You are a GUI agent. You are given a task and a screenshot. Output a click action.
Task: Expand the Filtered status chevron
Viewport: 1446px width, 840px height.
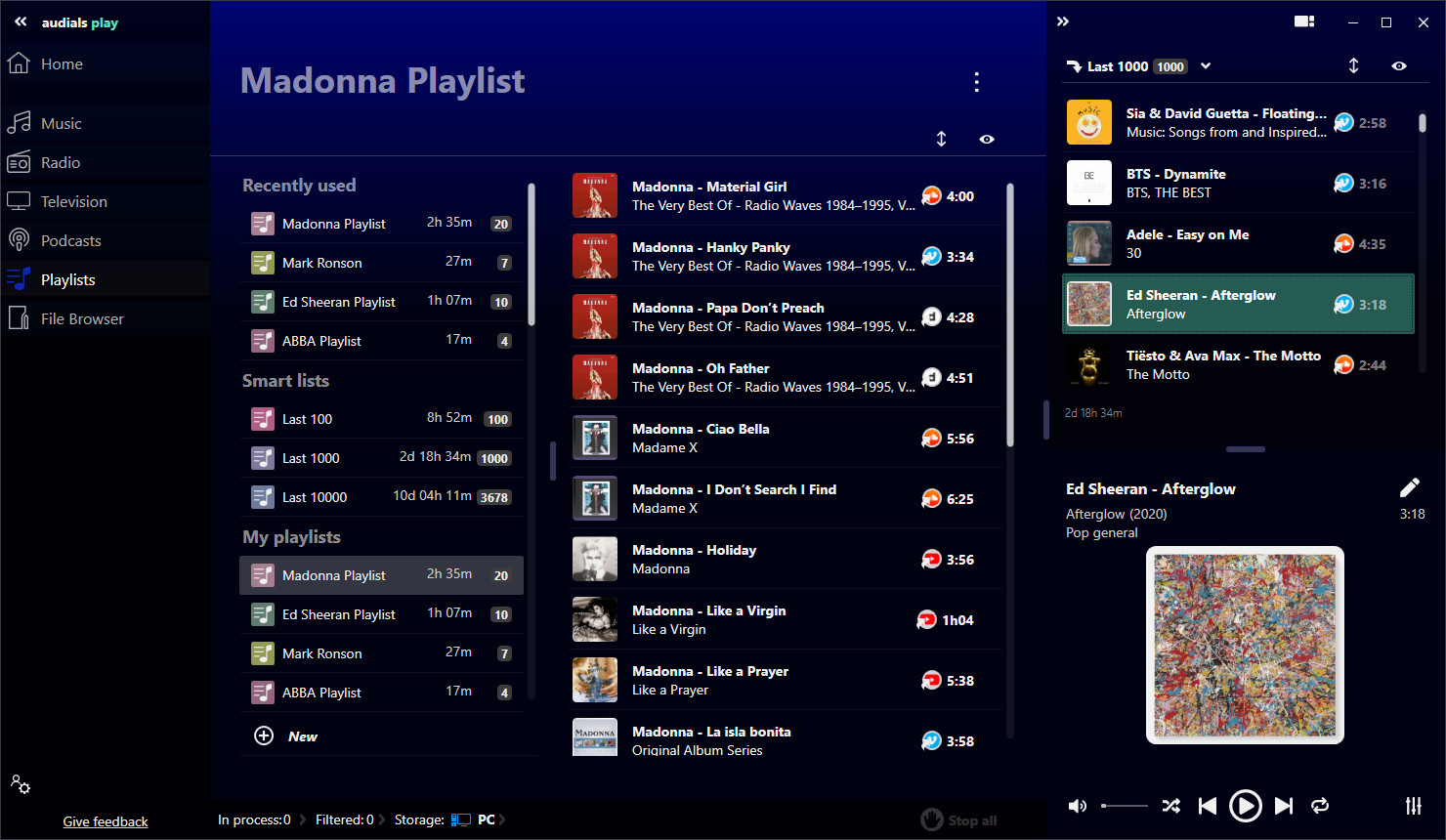coord(381,819)
